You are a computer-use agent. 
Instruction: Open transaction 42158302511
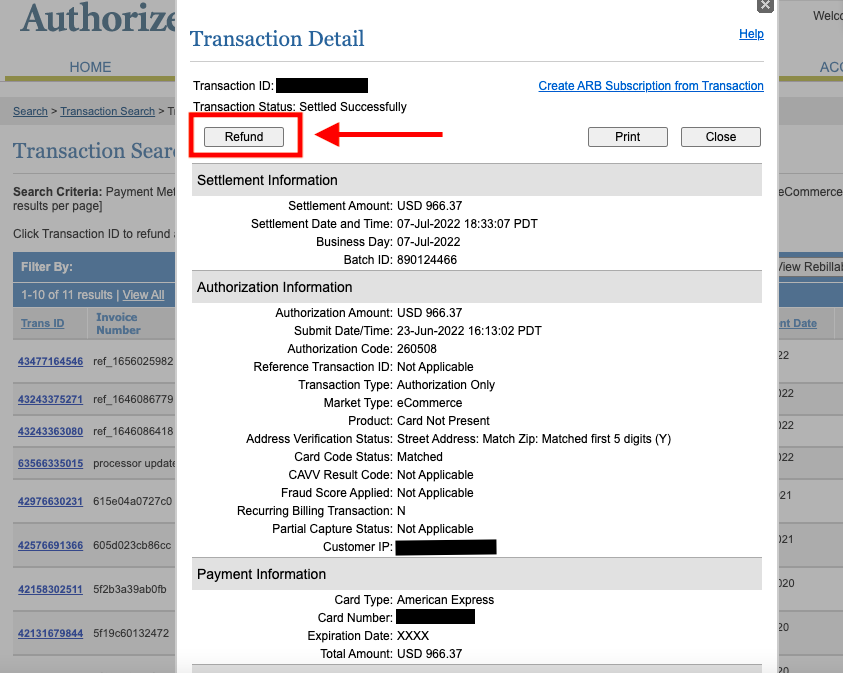(x=50, y=589)
